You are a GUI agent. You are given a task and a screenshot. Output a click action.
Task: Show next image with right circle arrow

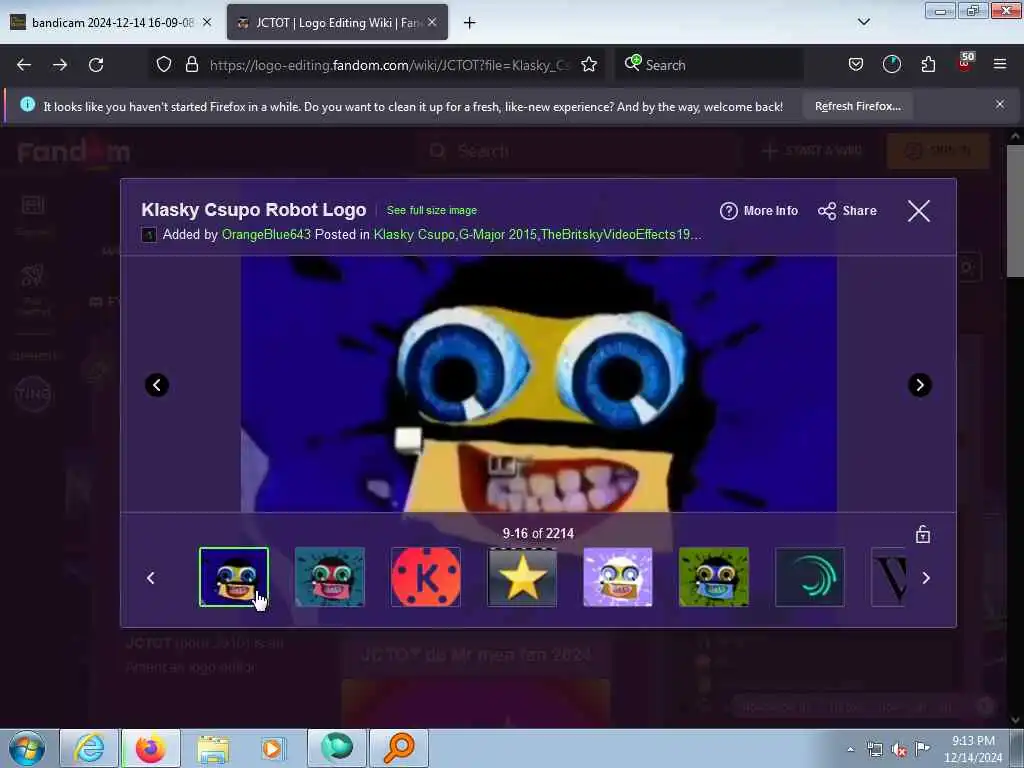tap(920, 385)
